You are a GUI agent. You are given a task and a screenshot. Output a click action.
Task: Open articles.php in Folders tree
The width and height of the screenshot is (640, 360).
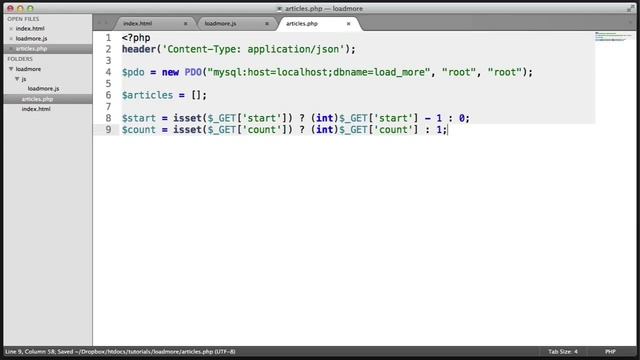(37, 99)
